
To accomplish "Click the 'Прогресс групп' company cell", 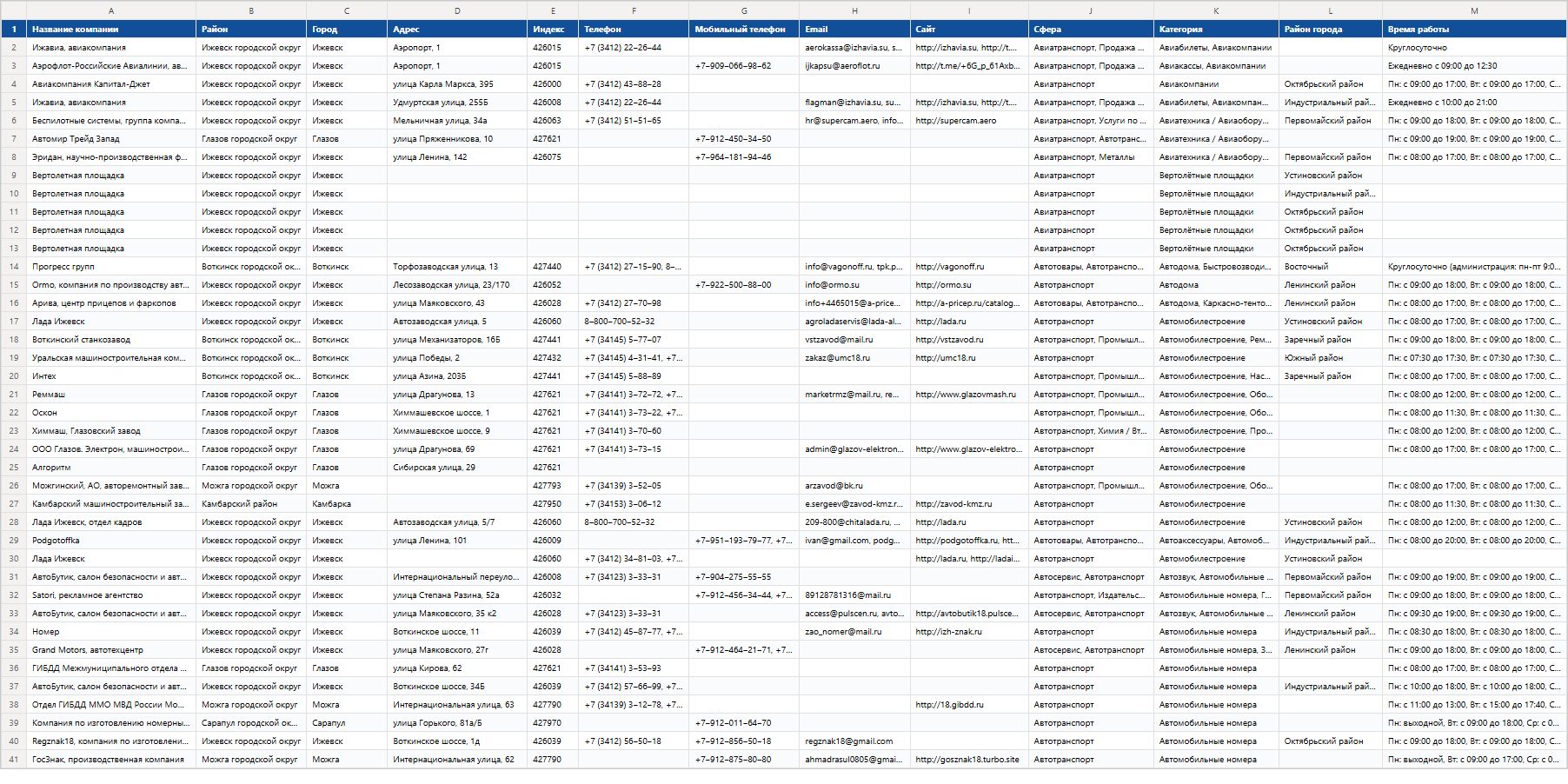I will [111, 267].
